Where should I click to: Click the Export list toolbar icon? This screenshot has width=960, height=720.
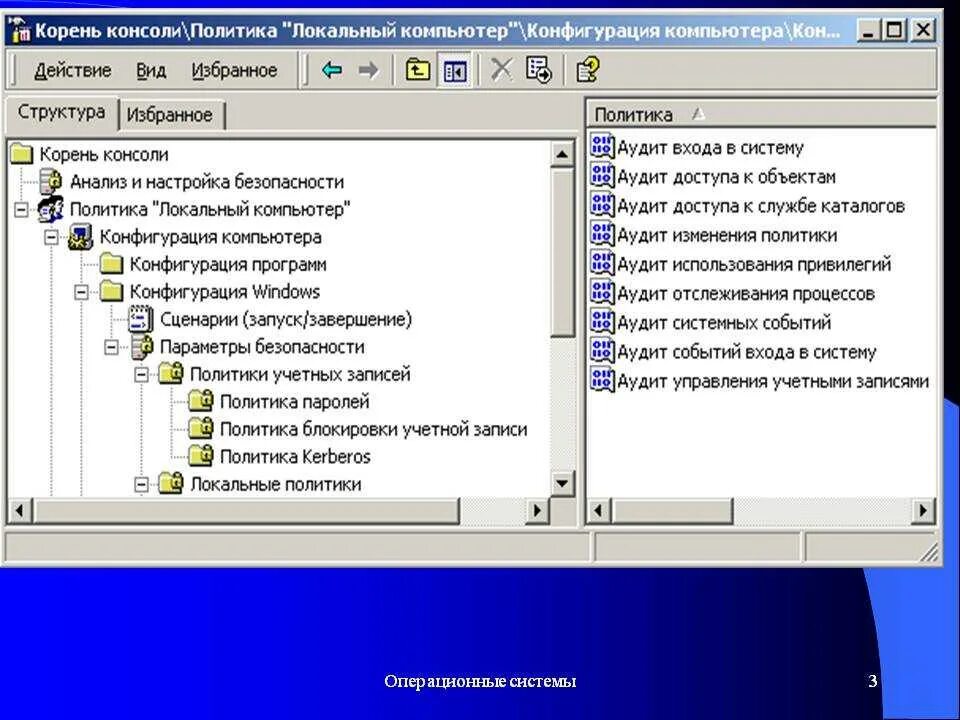pos(539,70)
